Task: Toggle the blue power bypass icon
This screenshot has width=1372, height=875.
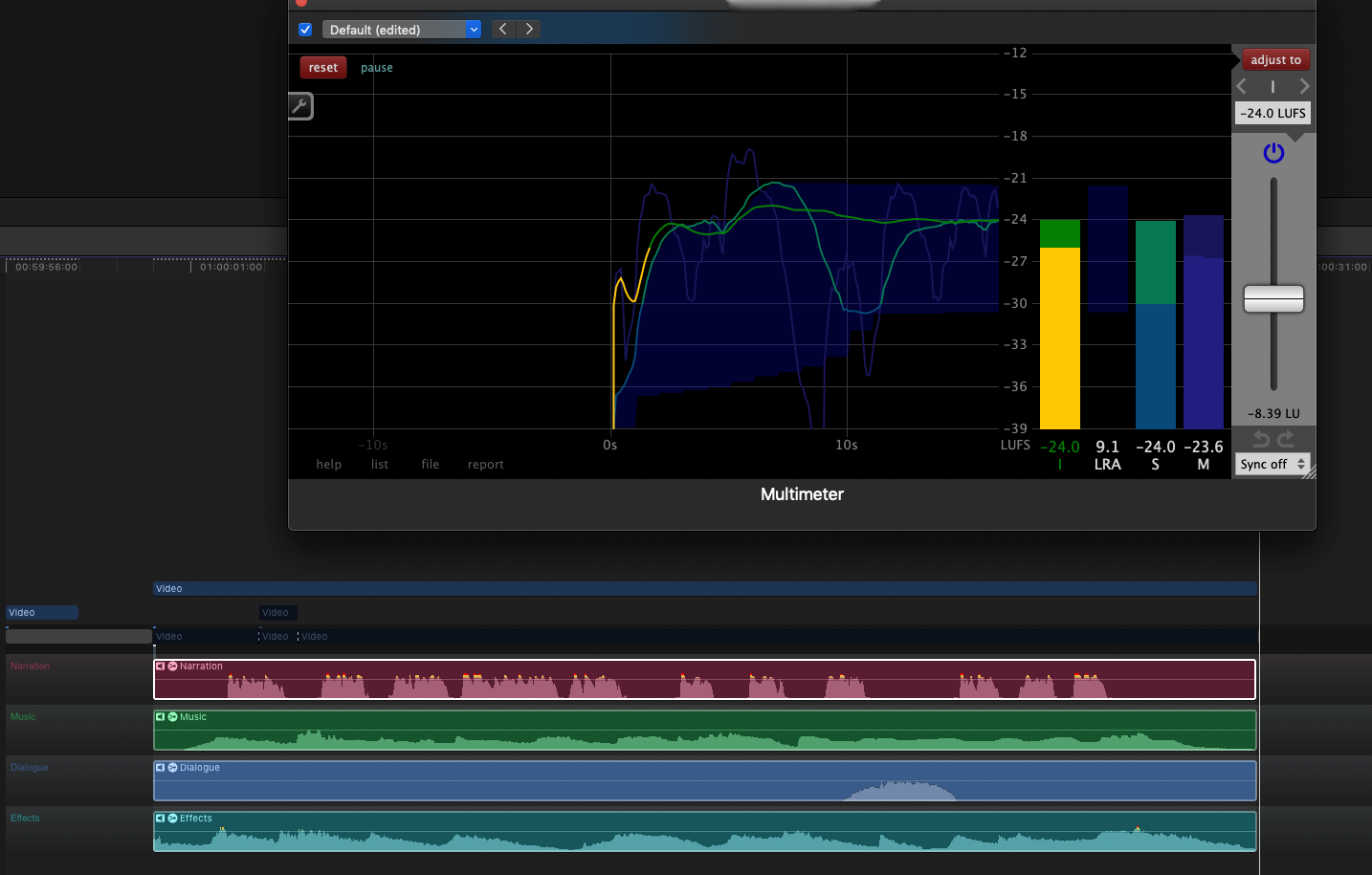Action: click(1273, 153)
